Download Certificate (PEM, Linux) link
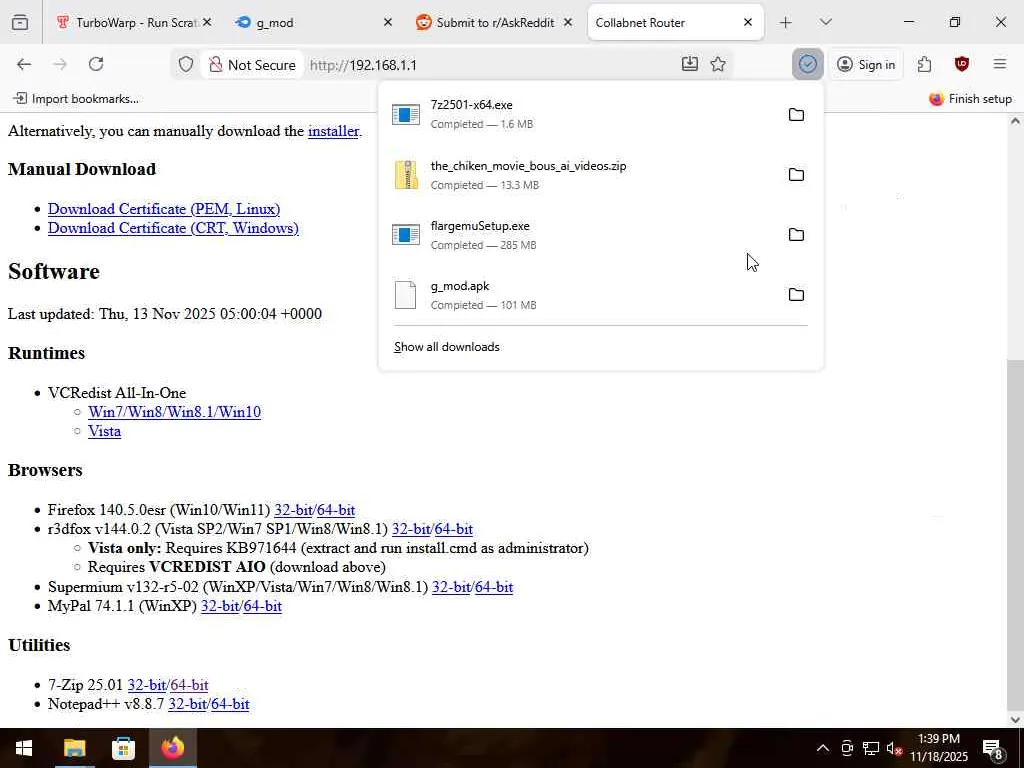Image resolution: width=1024 pixels, height=768 pixels. tap(164, 209)
